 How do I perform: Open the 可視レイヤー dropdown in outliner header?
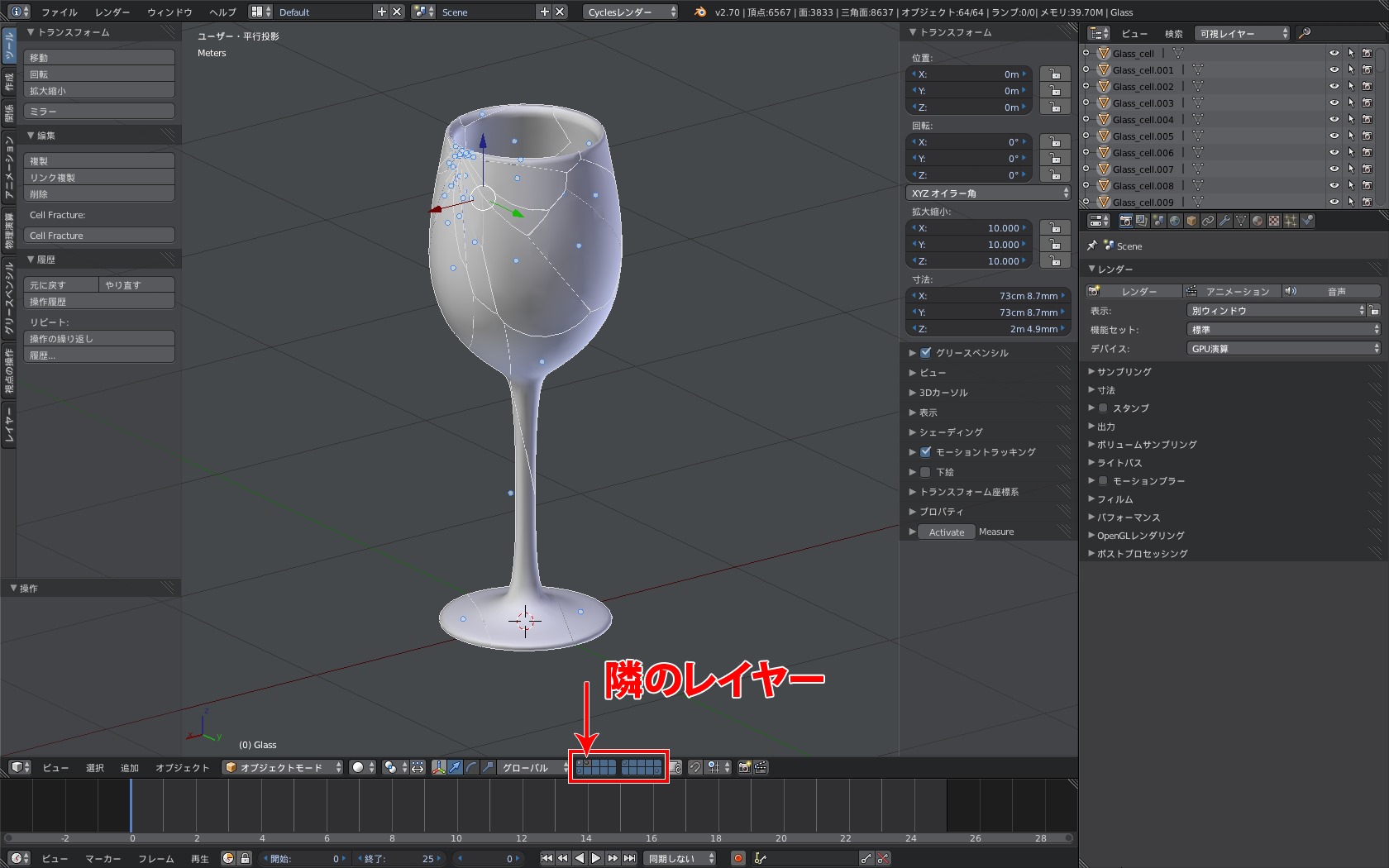(x=1241, y=33)
